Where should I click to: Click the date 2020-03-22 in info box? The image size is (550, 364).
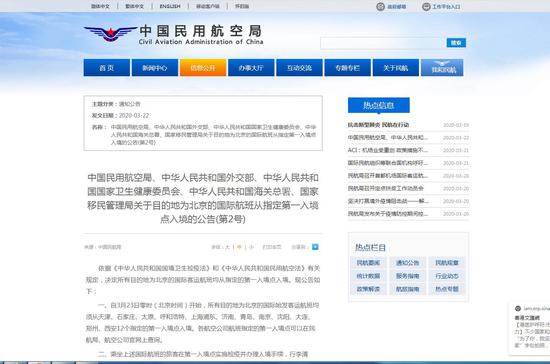pos(134,115)
